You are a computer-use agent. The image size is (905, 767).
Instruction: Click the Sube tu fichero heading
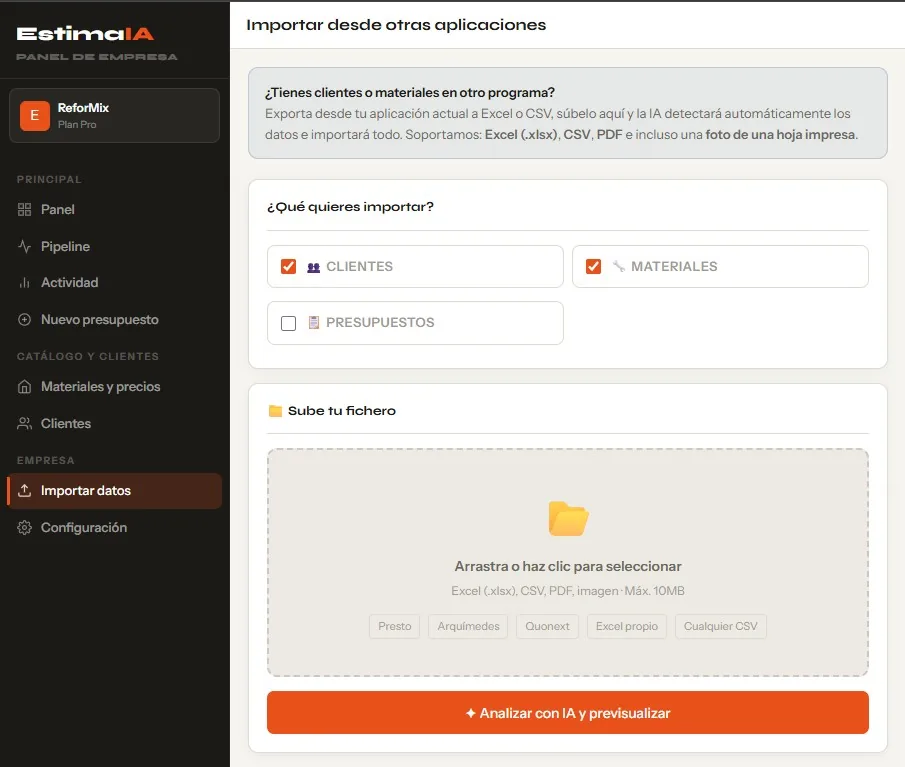pyautogui.click(x=342, y=411)
